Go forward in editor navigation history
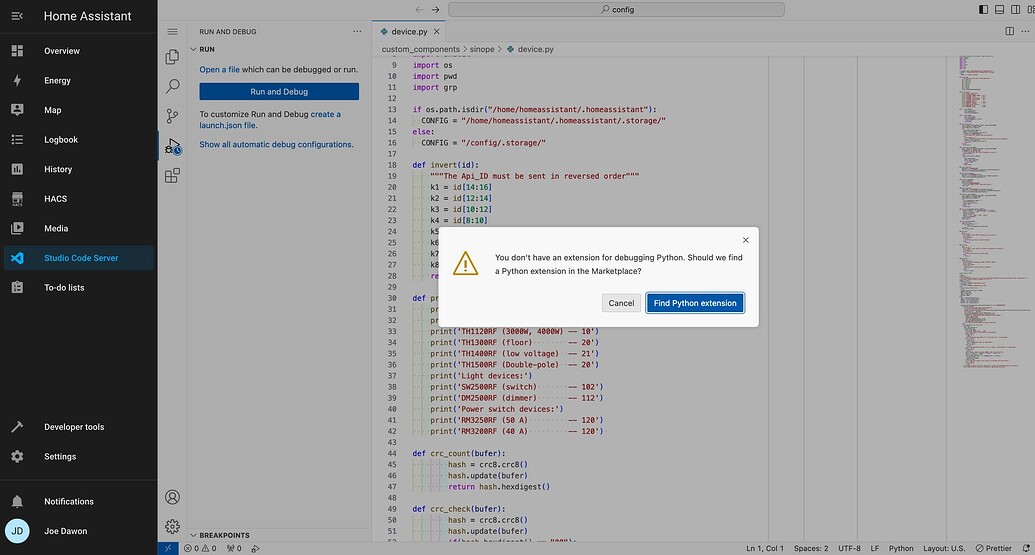Screen dimensions: 1035x555 click(435, 9)
